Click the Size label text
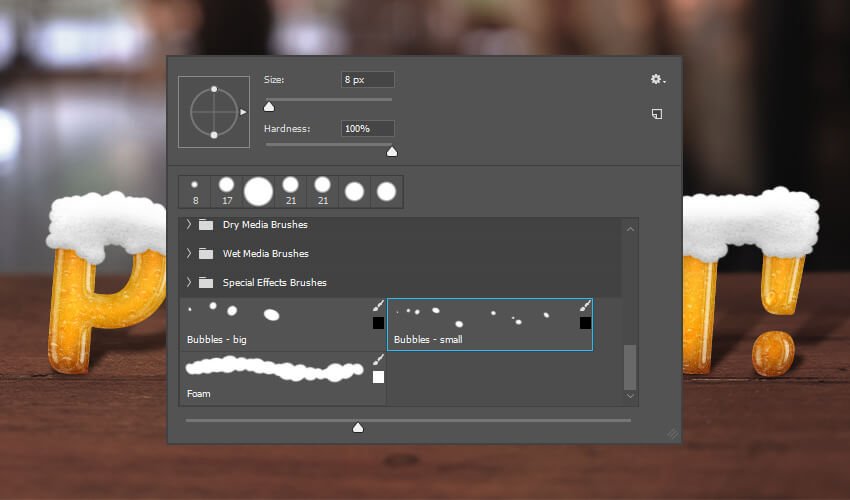Viewport: 850px width, 500px height. coord(274,80)
